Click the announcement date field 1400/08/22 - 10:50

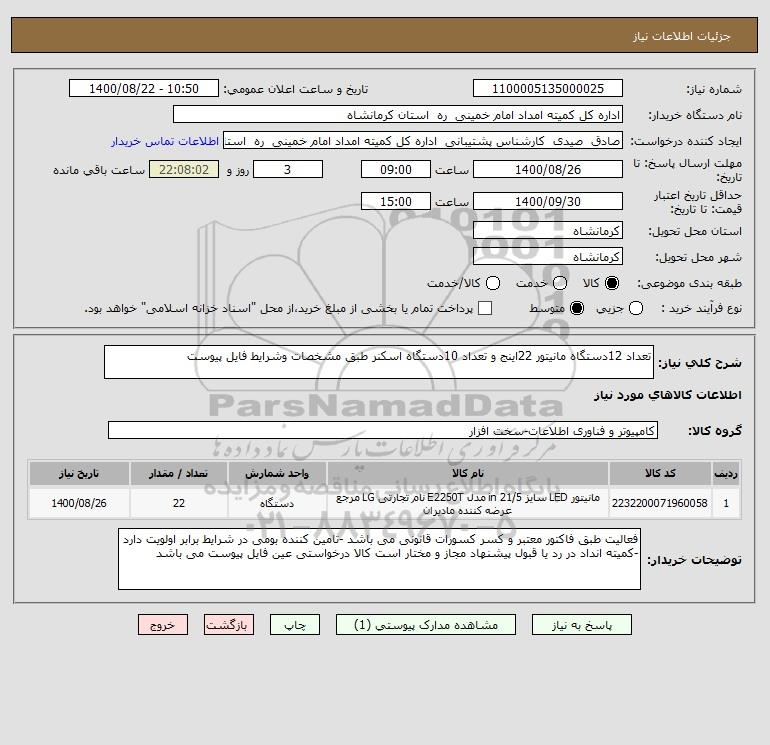click(144, 88)
